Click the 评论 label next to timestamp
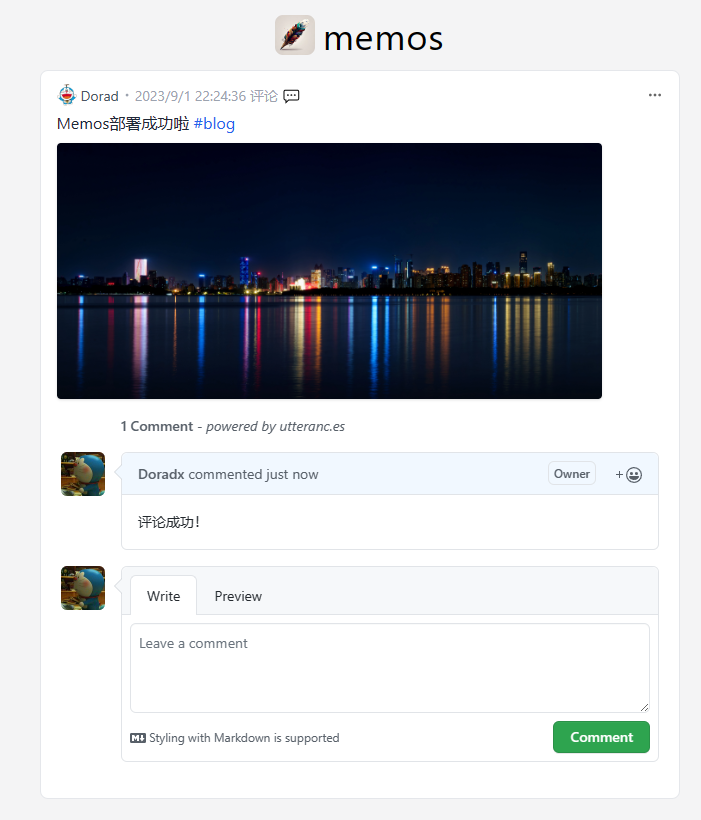The height and width of the screenshot is (820, 701). 264,96
